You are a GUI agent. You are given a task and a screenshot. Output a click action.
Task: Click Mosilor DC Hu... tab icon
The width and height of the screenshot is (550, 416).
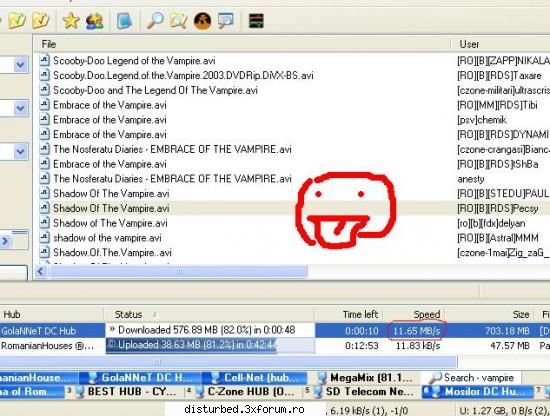(436, 391)
